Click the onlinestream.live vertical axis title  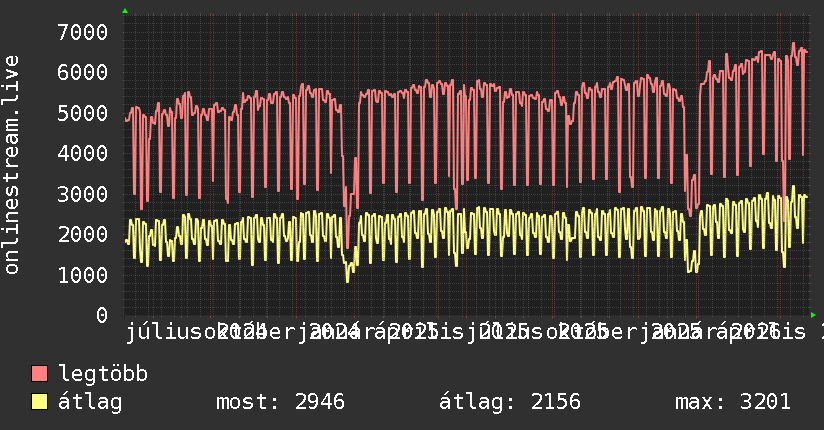tap(12, 165)
